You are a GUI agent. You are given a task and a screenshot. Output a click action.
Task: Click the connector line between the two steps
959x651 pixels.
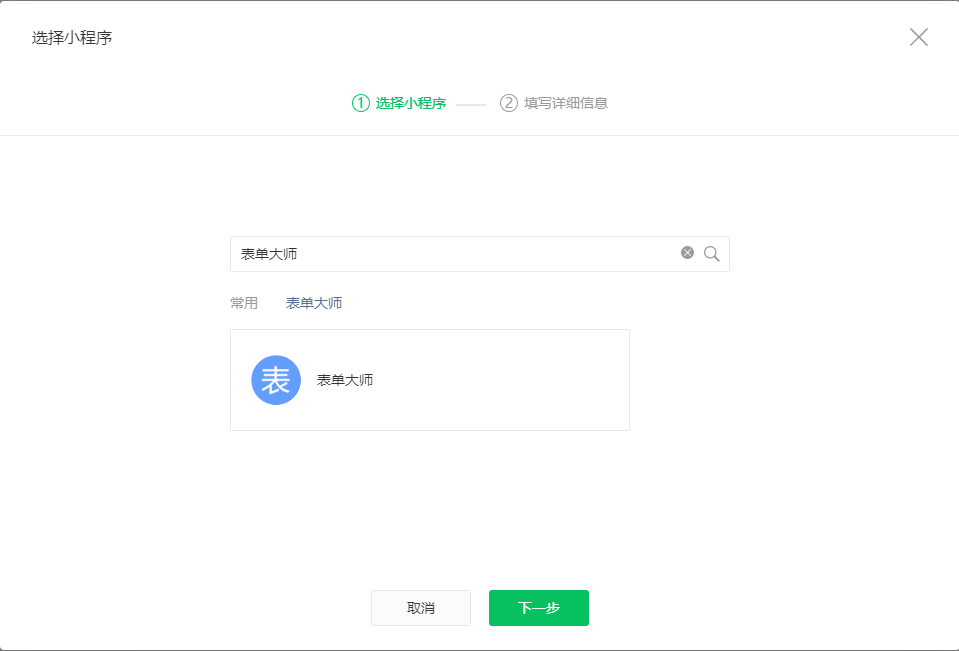pyautogui.click(x=471, y=104)
